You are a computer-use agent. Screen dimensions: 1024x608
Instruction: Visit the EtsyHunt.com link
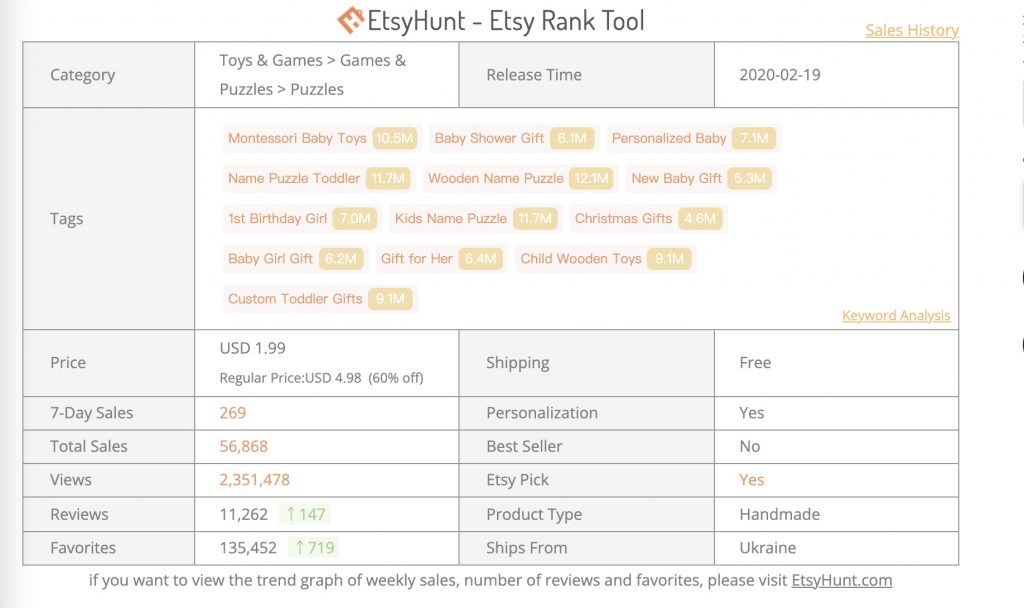841,580
